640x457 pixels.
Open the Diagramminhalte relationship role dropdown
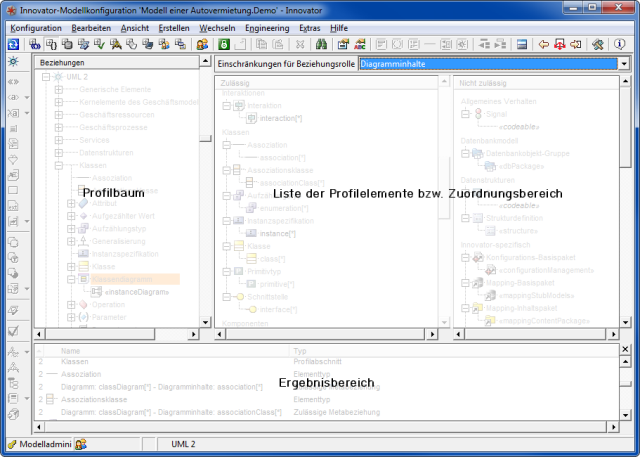click(x=624, y=63)
